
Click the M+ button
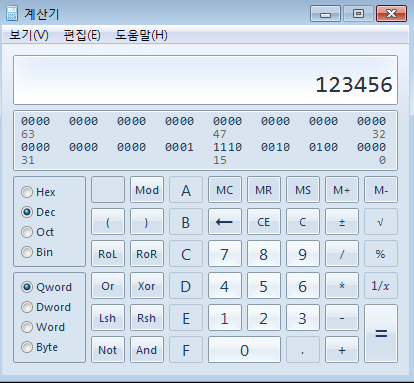342,190
